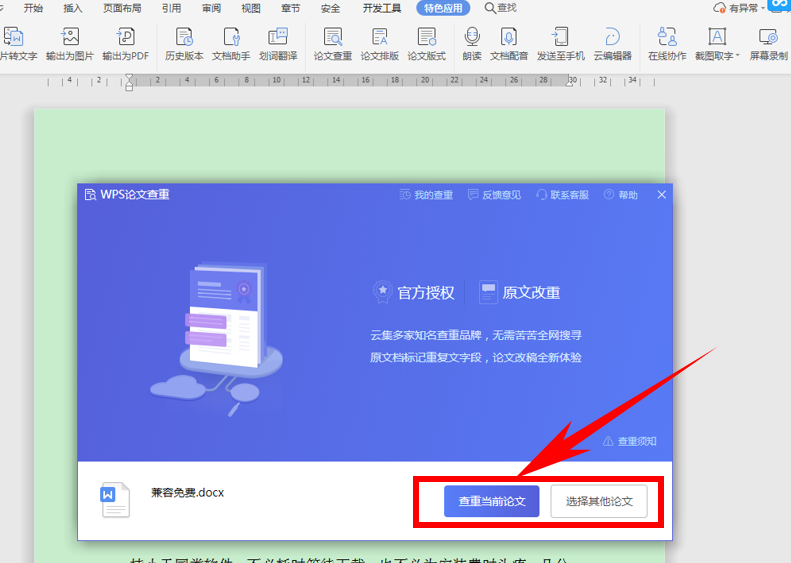This screenshot has height=563, width=791.
Task: Switch to the 审阅 tab
Action: coord(211,8)
